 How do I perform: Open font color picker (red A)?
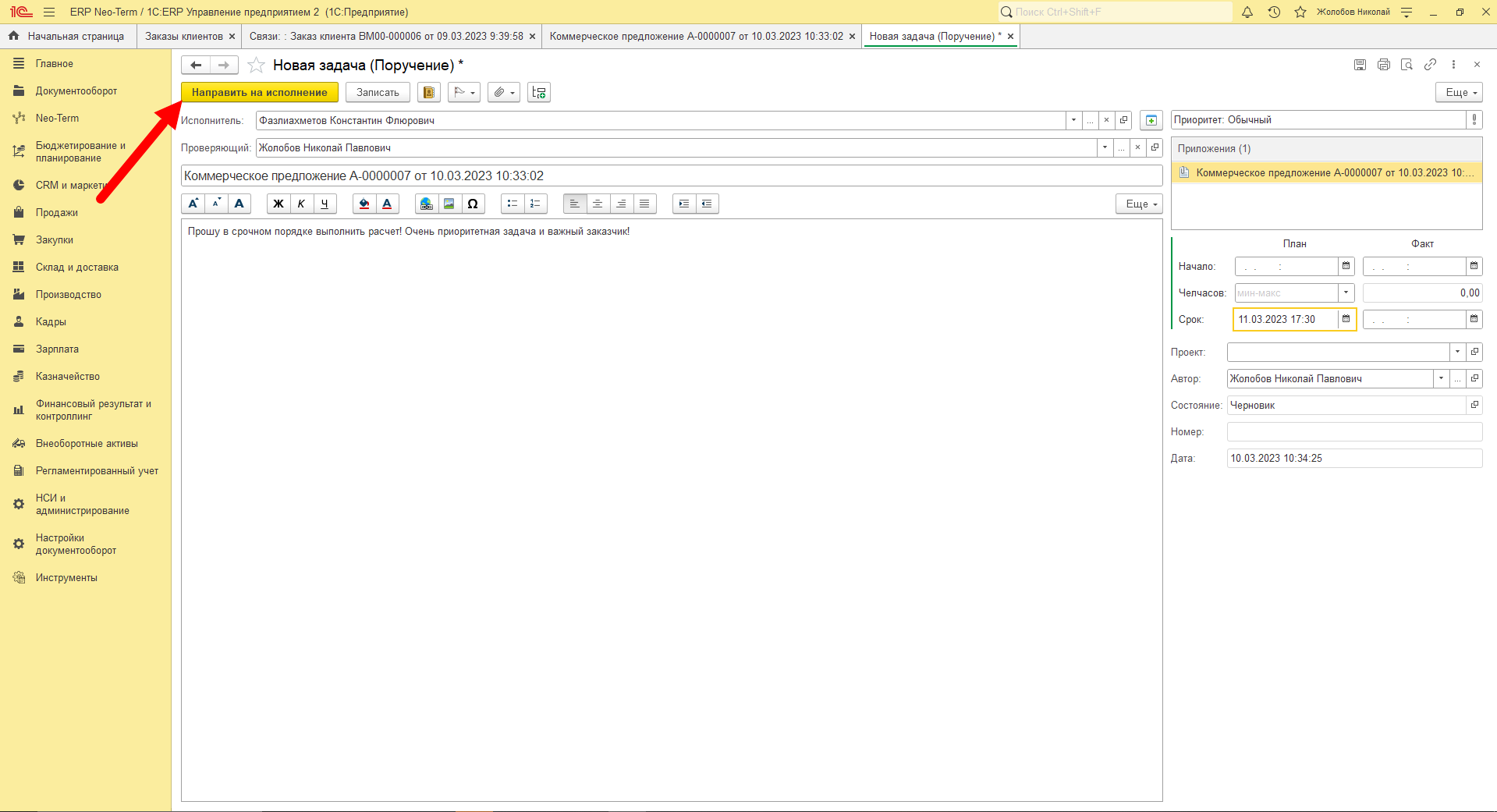[387, 204]
